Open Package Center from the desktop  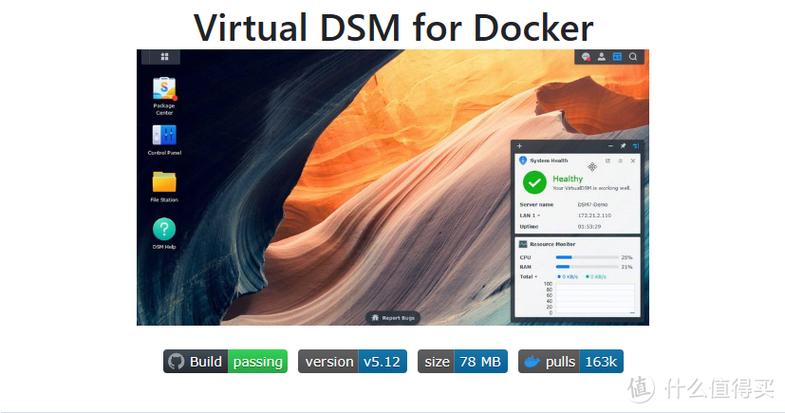[x=164, y=96]
